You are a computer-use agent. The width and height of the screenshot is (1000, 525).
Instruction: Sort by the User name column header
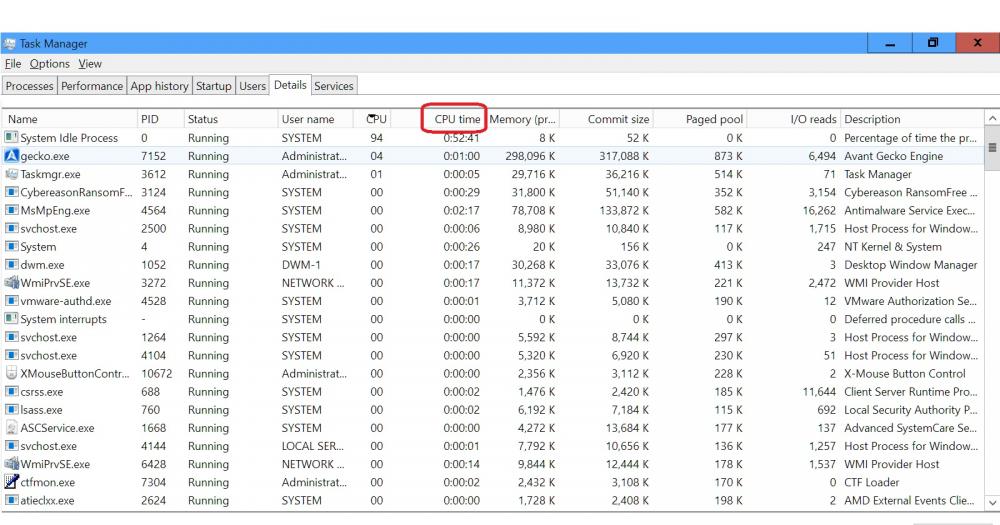click(315, 119)
